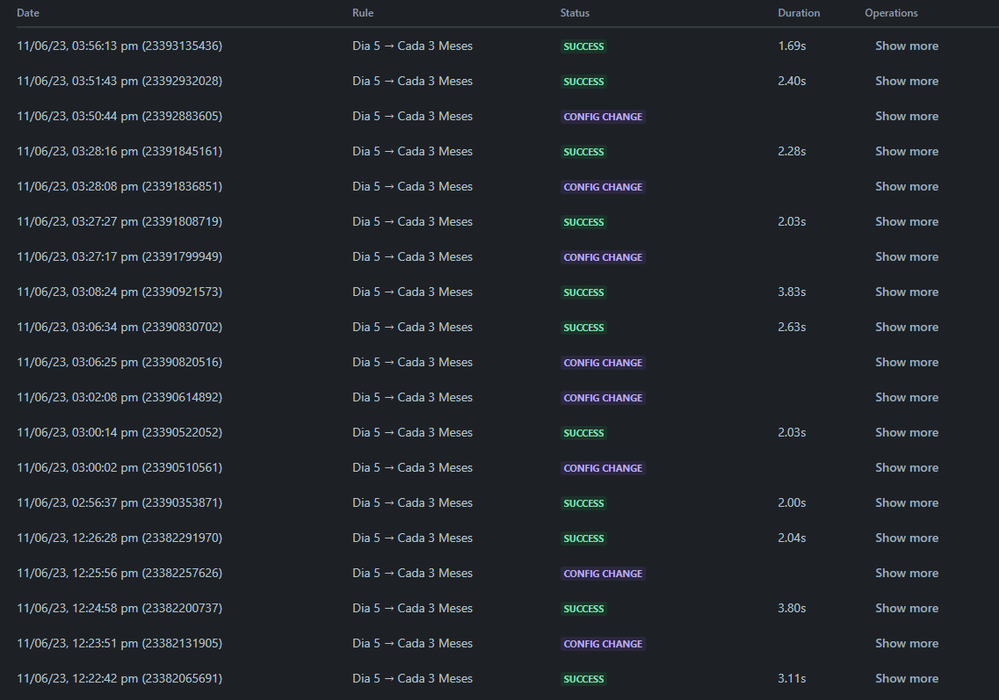Click the Date column header
Viewport: 999px width, 700px height.
28,13
